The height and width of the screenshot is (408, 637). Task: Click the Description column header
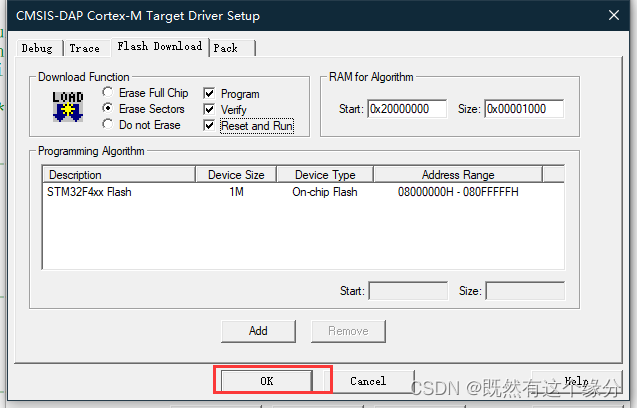(x=119, y=175)
